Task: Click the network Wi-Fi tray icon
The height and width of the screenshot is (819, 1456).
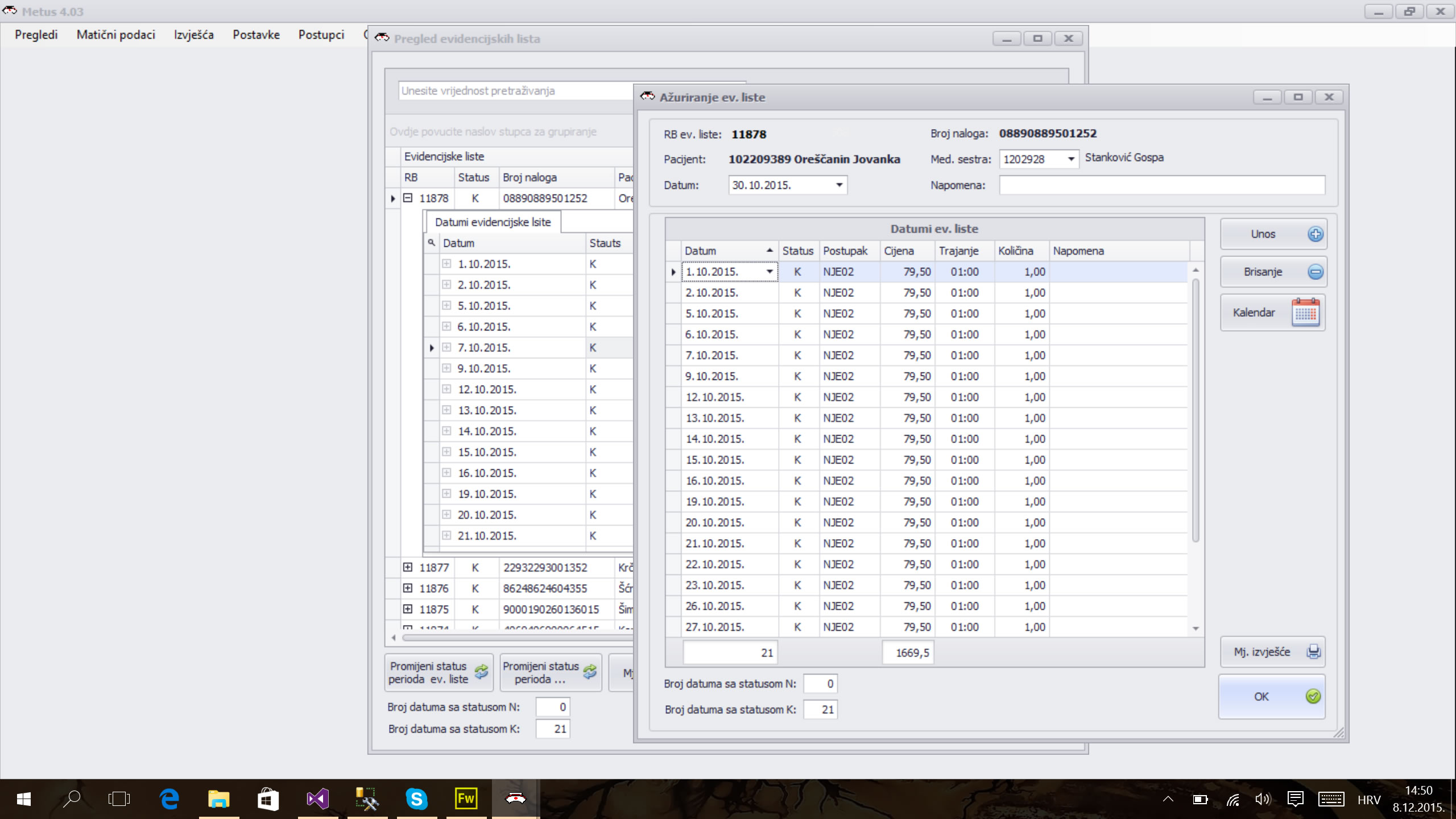Action: (x=1232, y=800)
